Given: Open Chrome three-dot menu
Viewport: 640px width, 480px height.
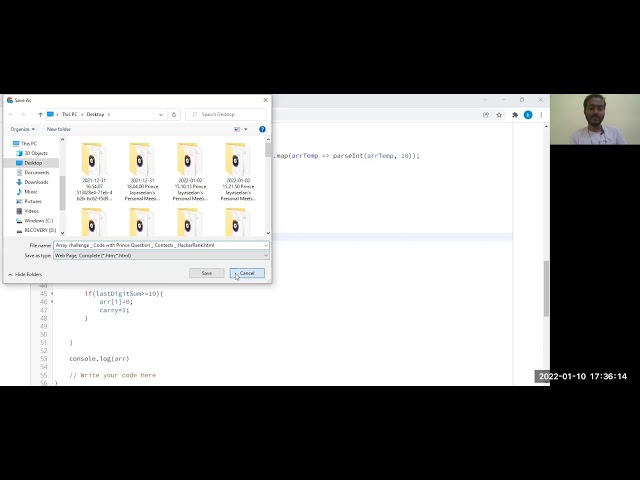Looking at the screenshot, I should pos(541,115).
